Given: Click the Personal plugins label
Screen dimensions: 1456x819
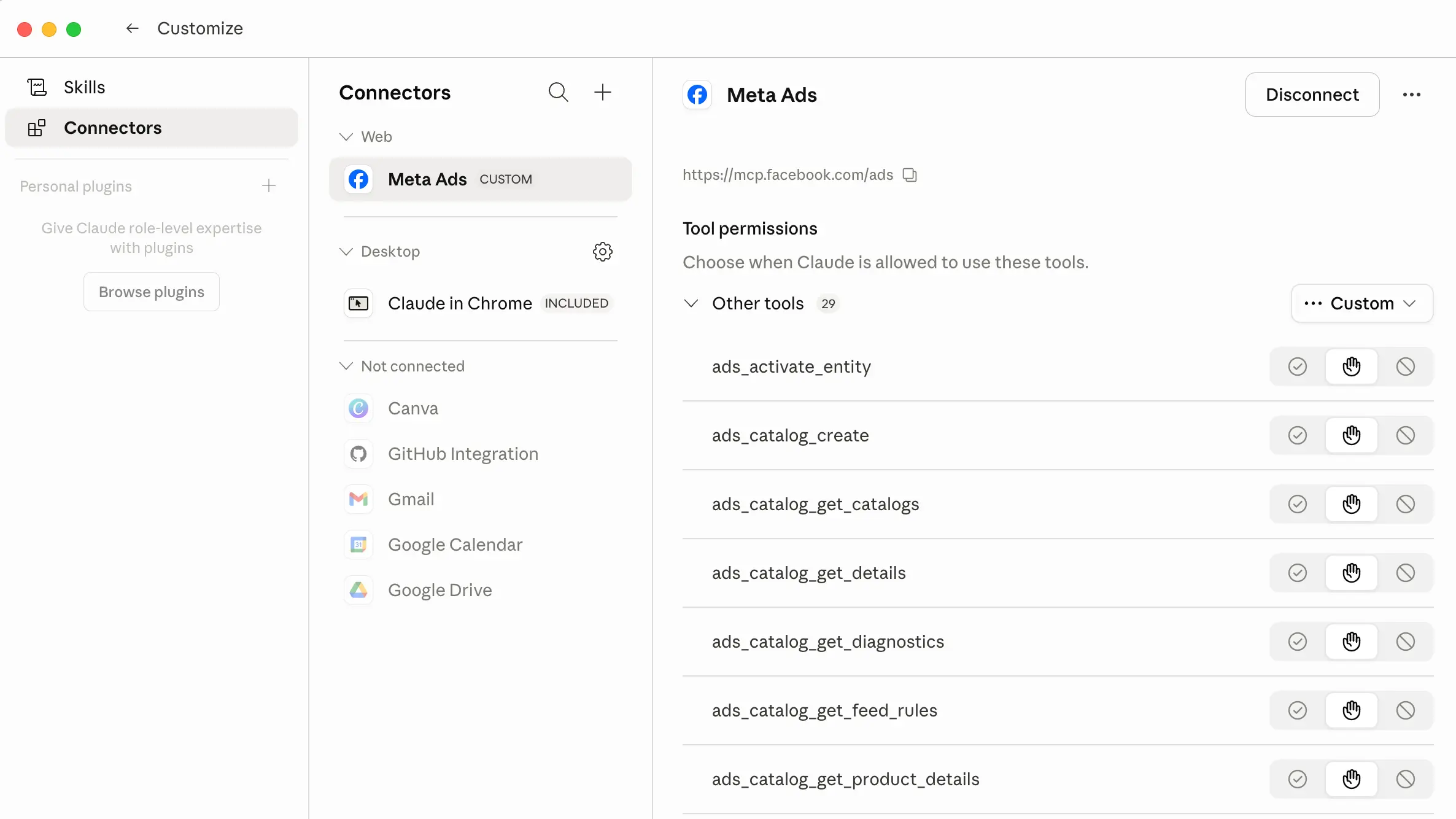Looking at the screenshot, I should click(x=76, y=186).
